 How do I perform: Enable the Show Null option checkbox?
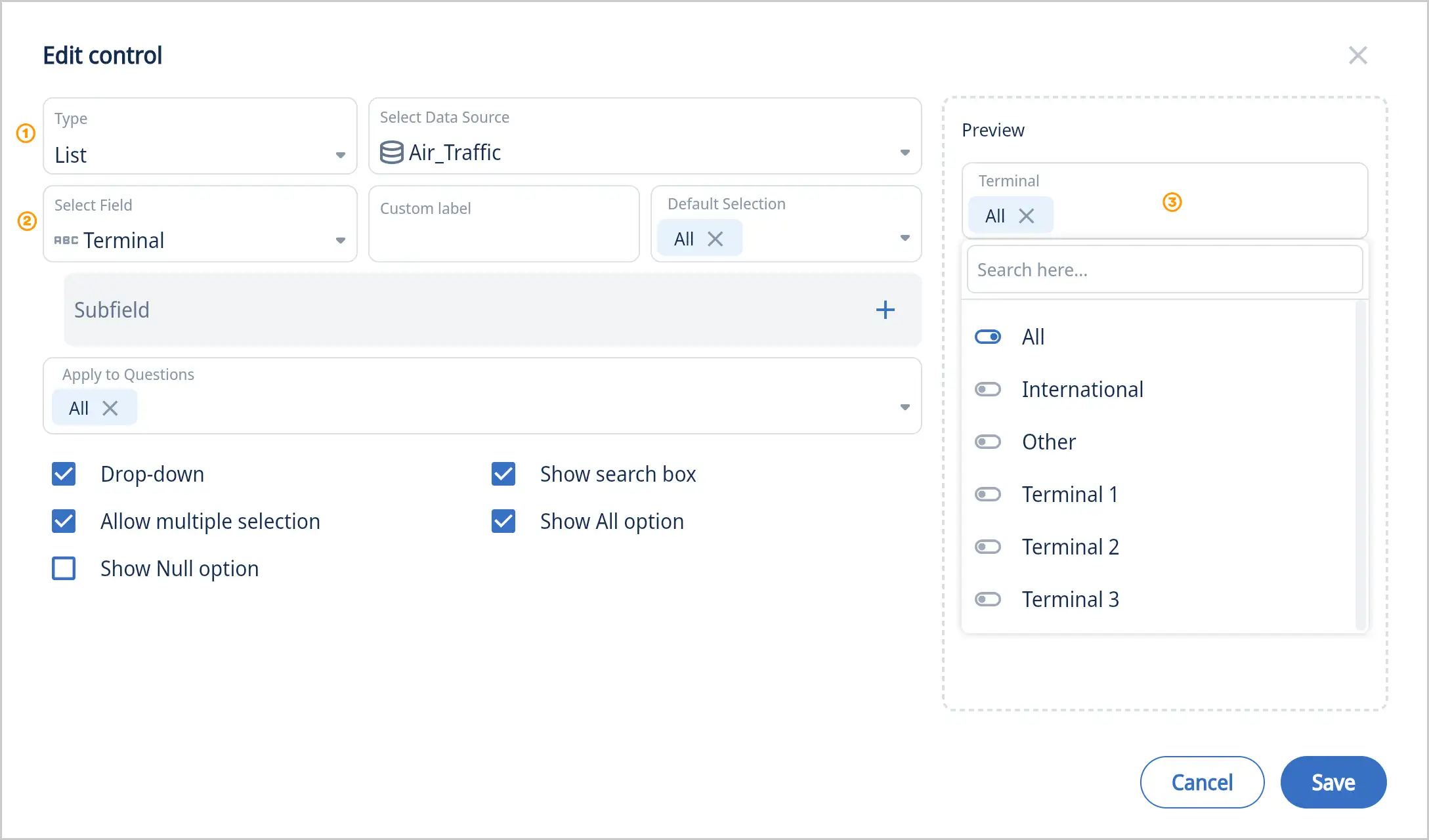click(64, 568)
